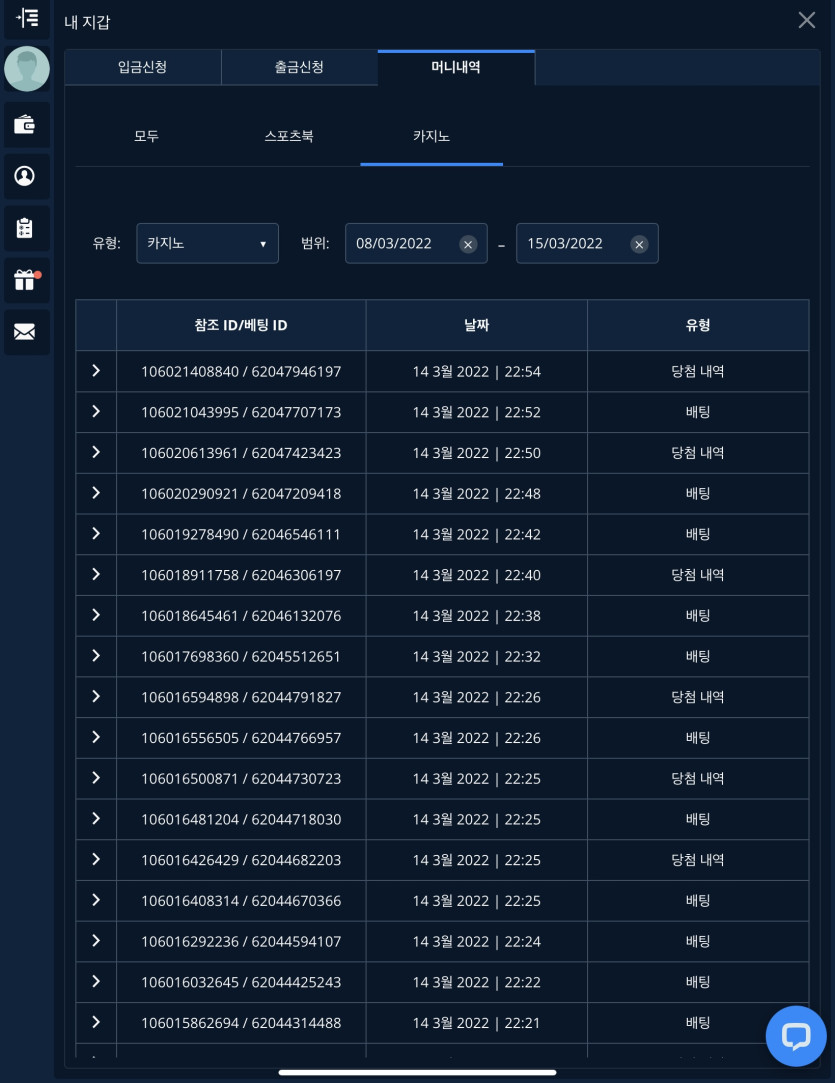
Task: Open the user account circle icon
Action: point(25,176)
